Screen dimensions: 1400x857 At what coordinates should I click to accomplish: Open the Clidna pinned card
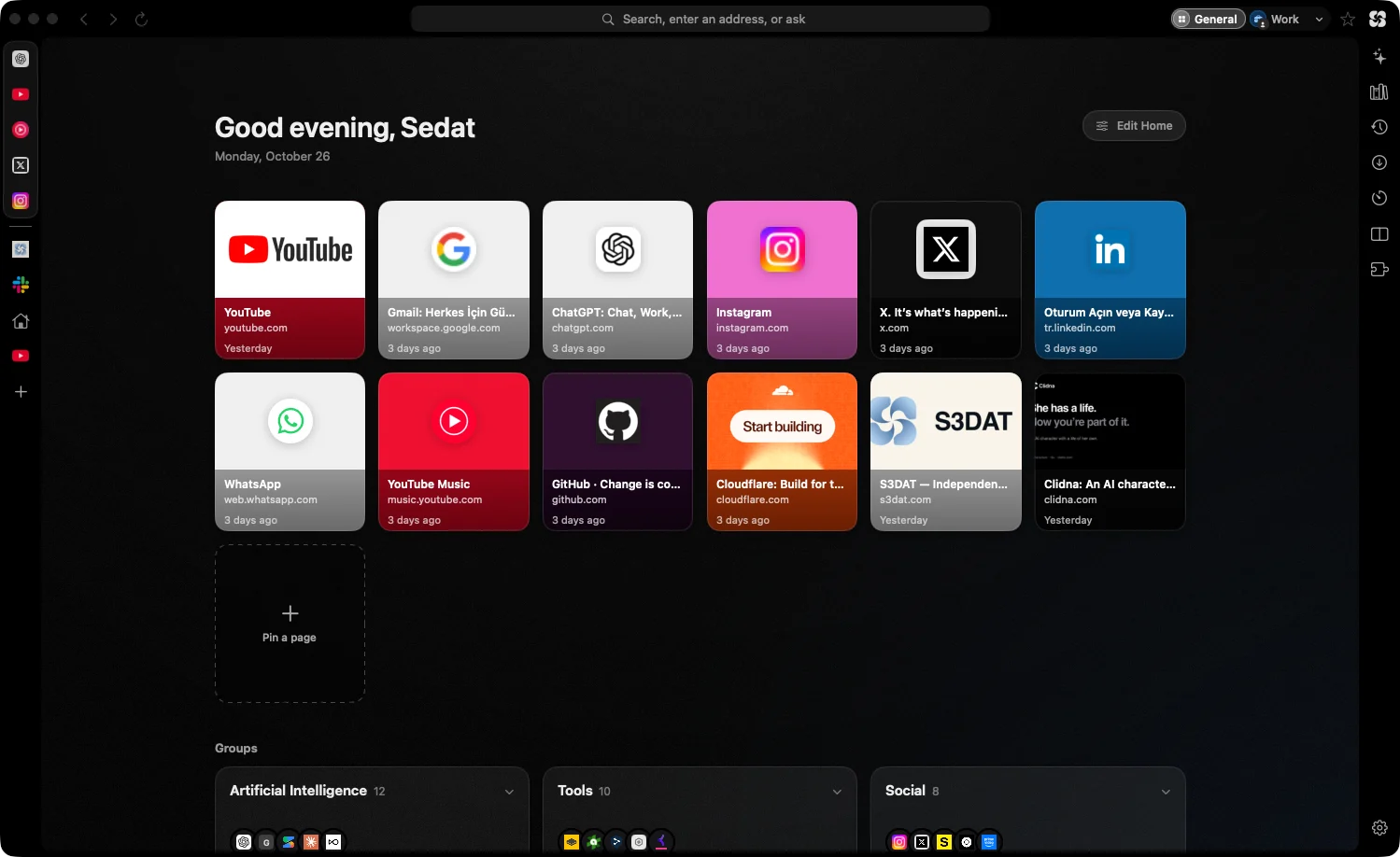point(1110,452)
